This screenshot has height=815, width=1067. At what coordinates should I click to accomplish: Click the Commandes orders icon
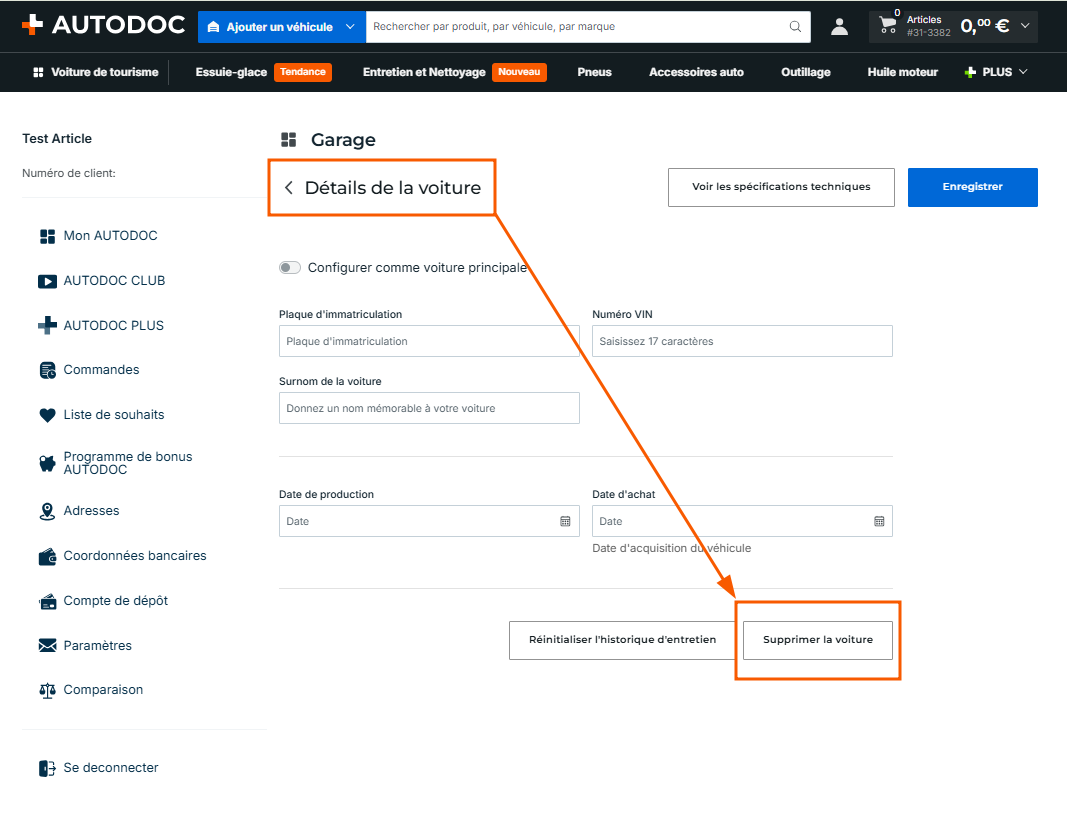click(48, 370)
